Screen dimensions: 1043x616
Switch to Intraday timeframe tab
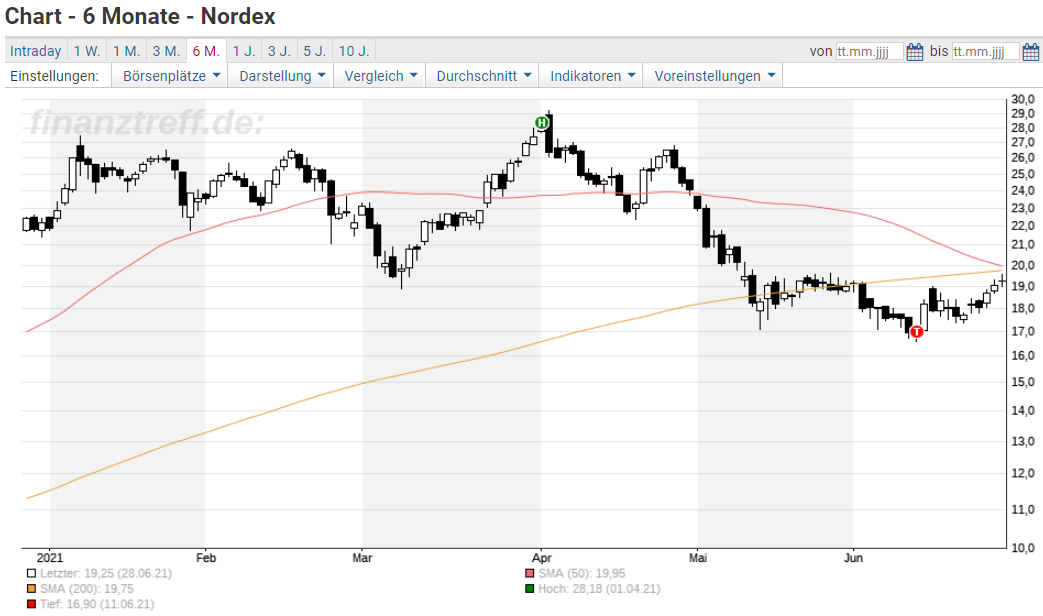tap(35, 51)
